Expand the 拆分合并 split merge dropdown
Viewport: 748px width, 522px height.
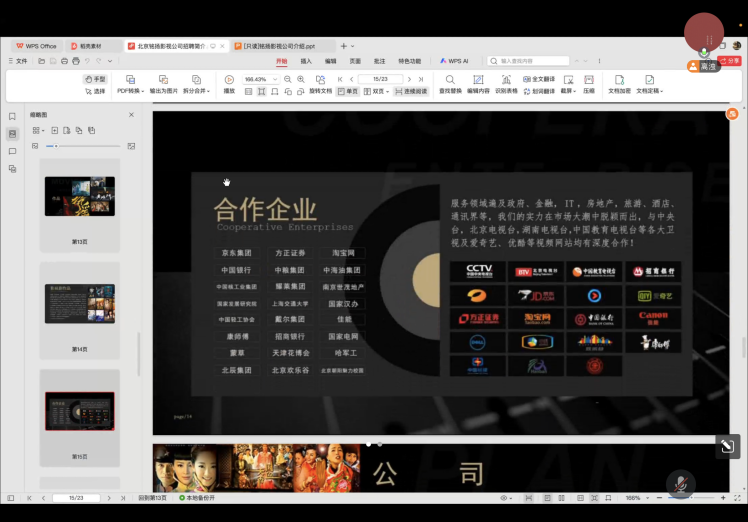tap(198, 91)
